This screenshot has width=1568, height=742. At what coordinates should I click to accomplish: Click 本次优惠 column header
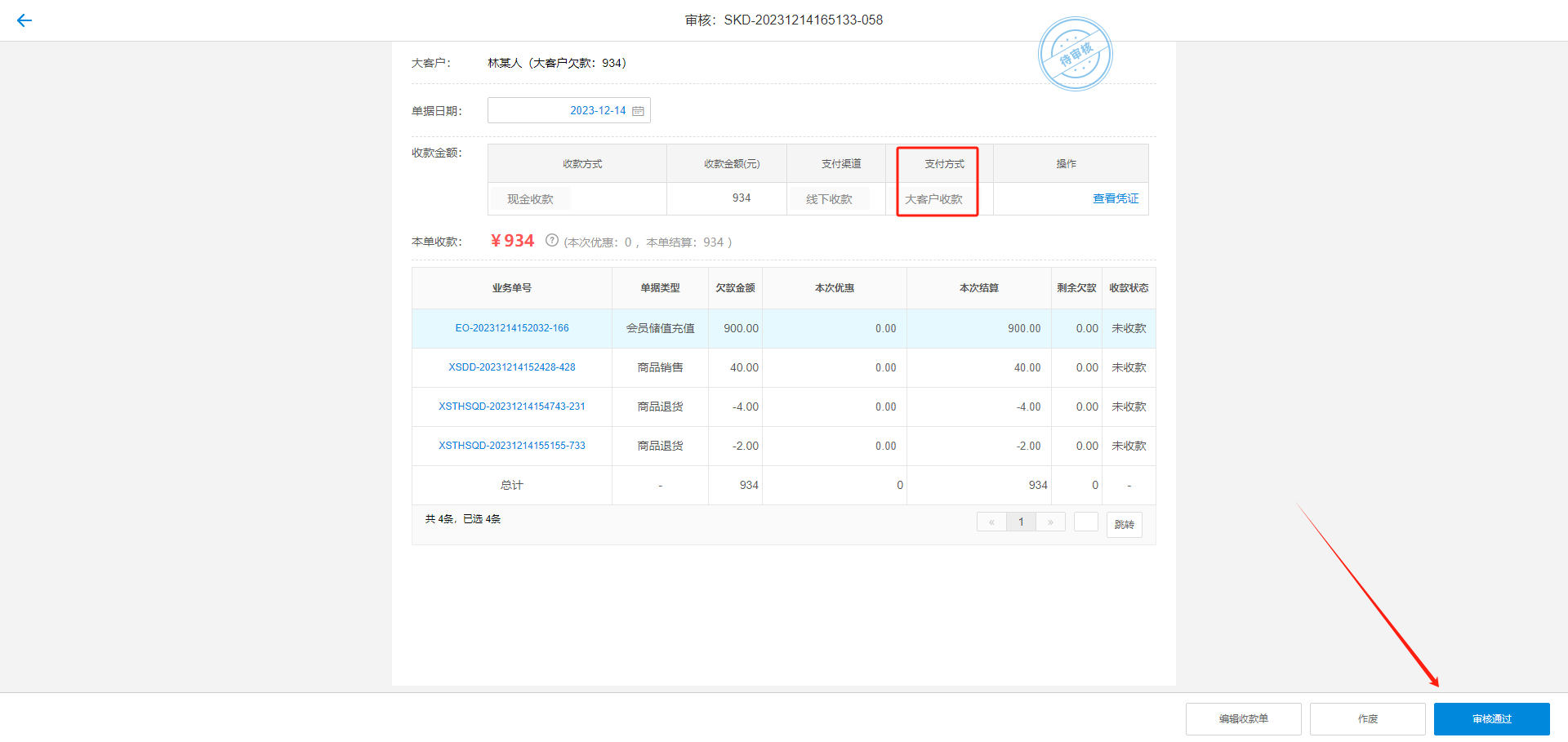pyautogui.click(x=835, y=288)
